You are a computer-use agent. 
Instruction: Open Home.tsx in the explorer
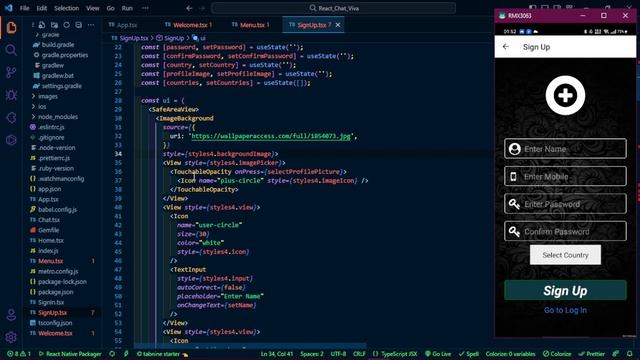point(51,241)
